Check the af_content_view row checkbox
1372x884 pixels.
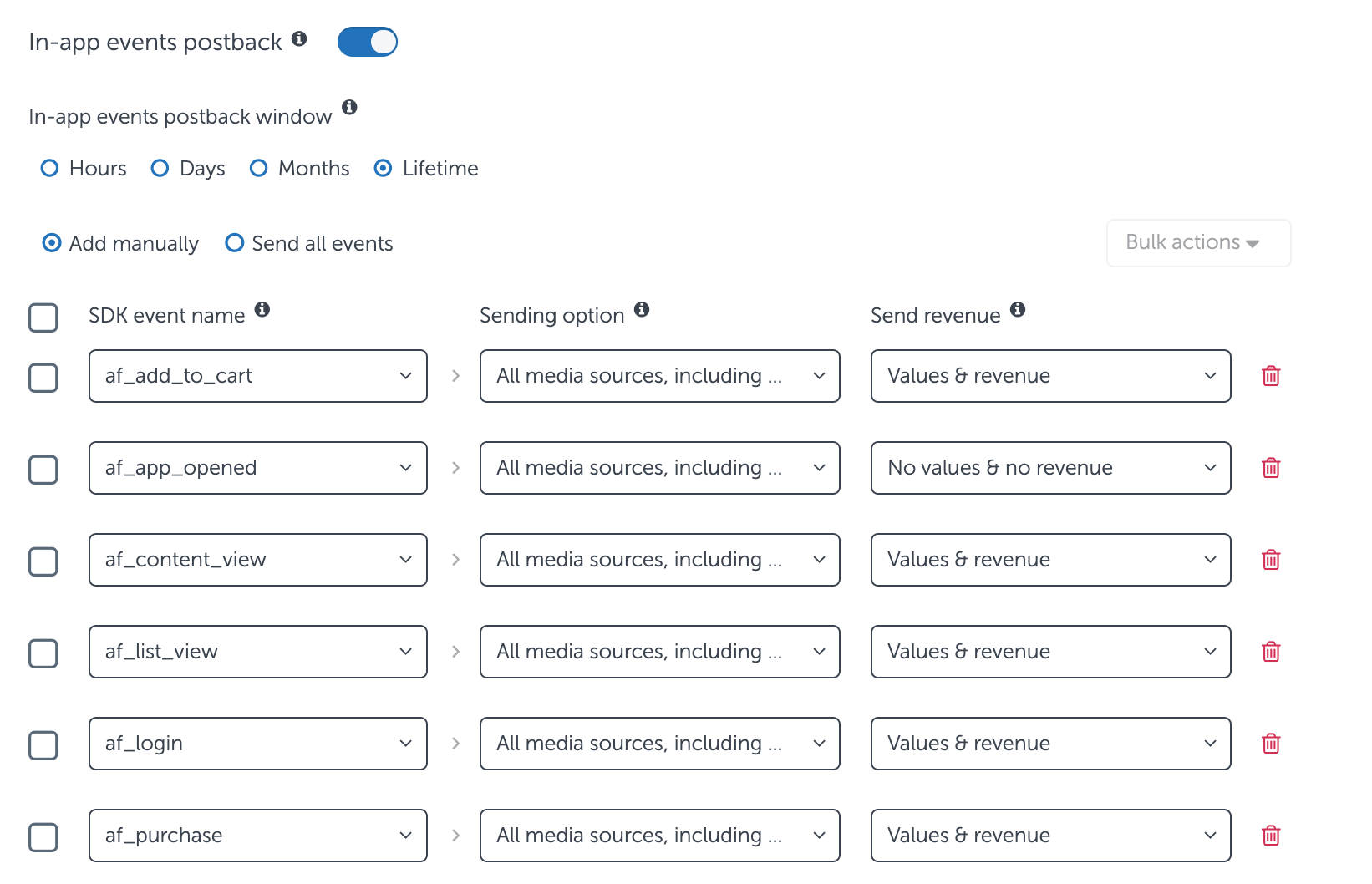pos(43,561)
